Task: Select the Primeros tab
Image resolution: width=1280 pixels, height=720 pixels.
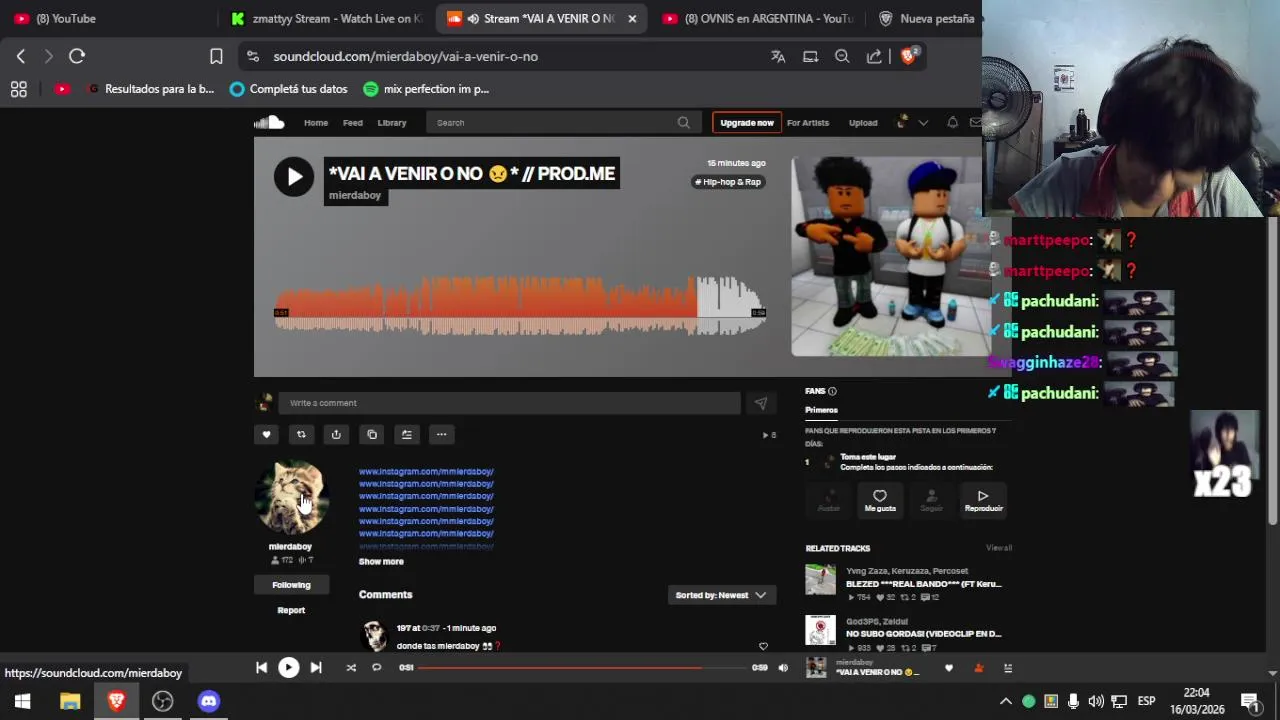Action: click(x=821, y=410)
